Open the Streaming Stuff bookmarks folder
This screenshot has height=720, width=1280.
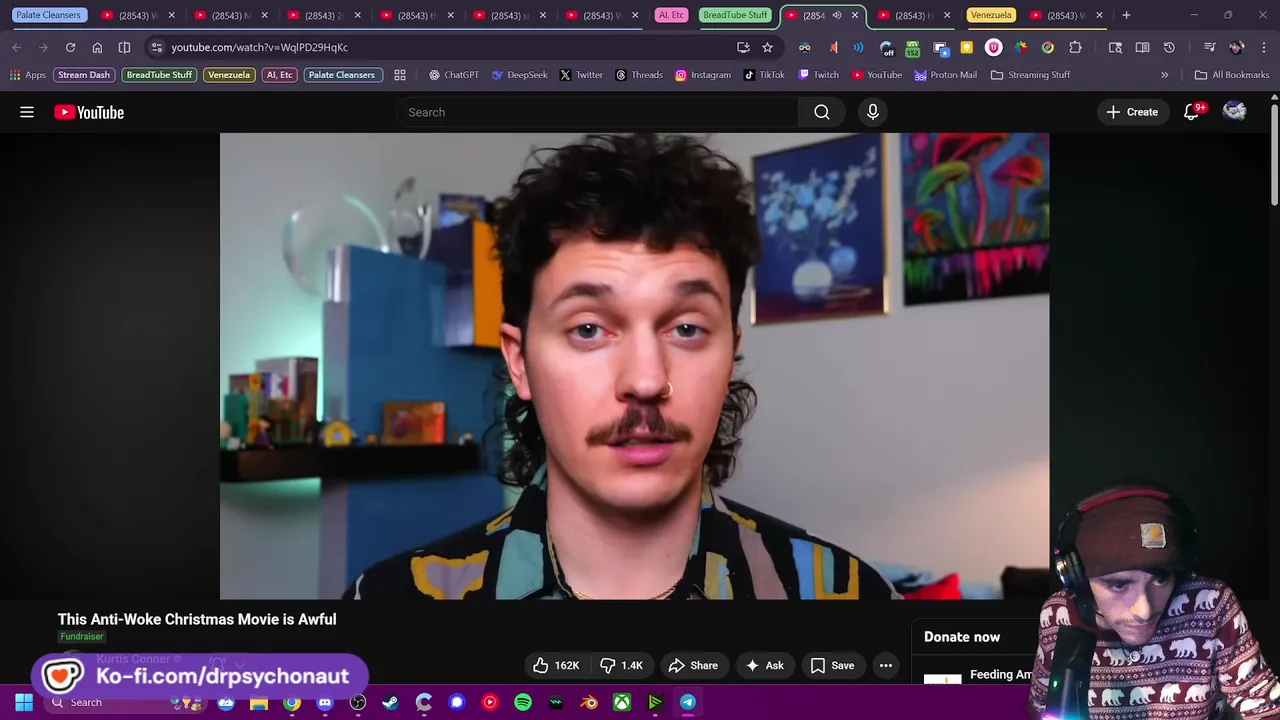pos(1030,75)
